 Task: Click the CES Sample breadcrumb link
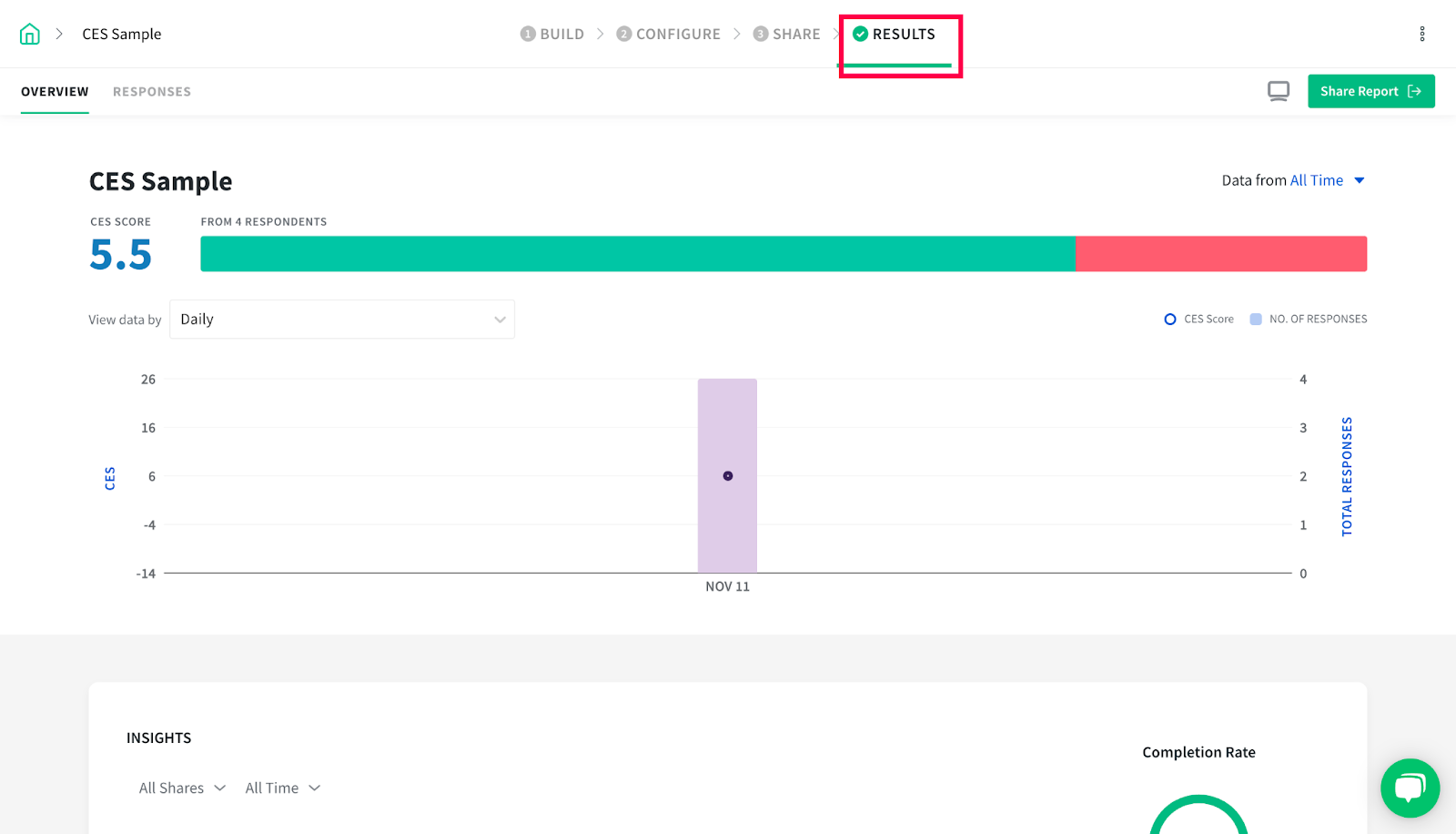pyautogui.click(x=122, y=34)
